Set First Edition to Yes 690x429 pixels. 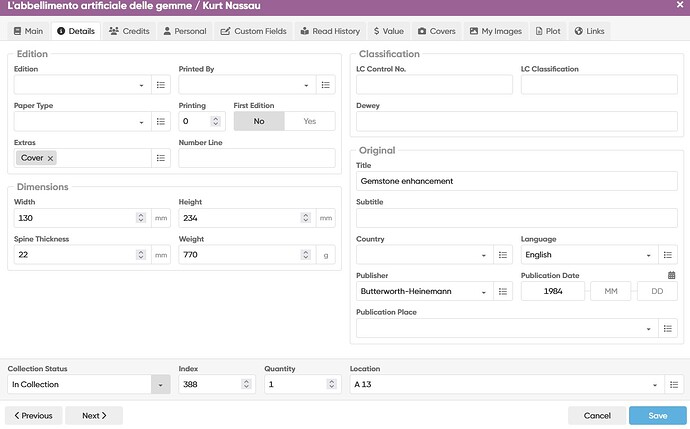pos(310,121)
